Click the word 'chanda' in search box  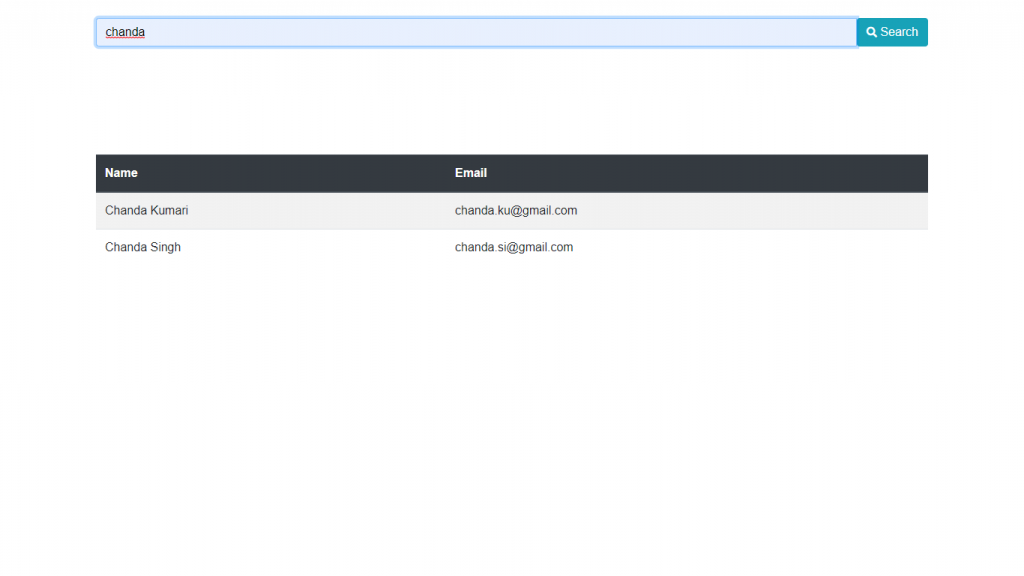[x=125, y=32]
